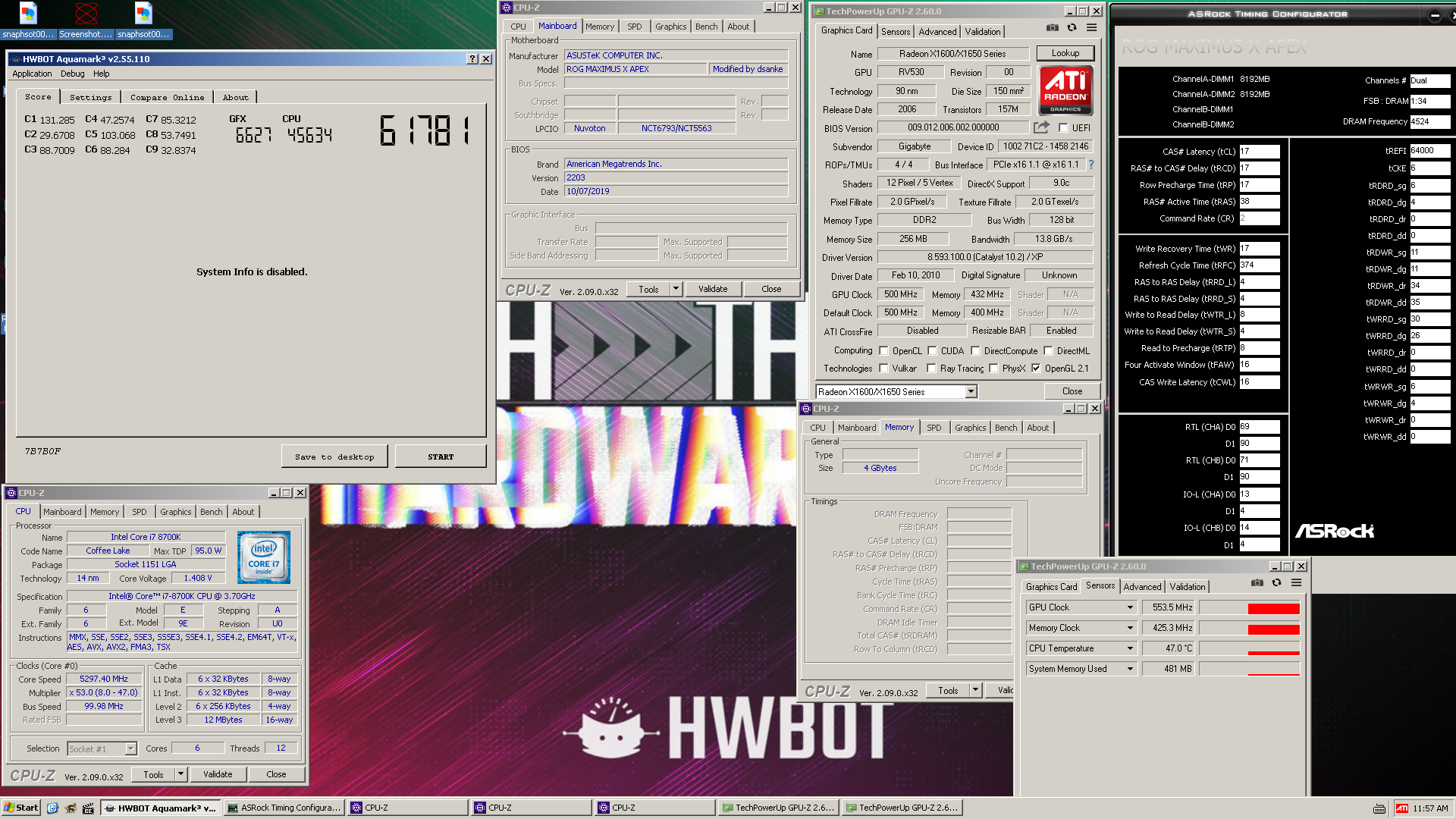The image size is (1456, 819).
Task: Expand the GPU Clock sensor dropdown
Action: coord(1130,607)
